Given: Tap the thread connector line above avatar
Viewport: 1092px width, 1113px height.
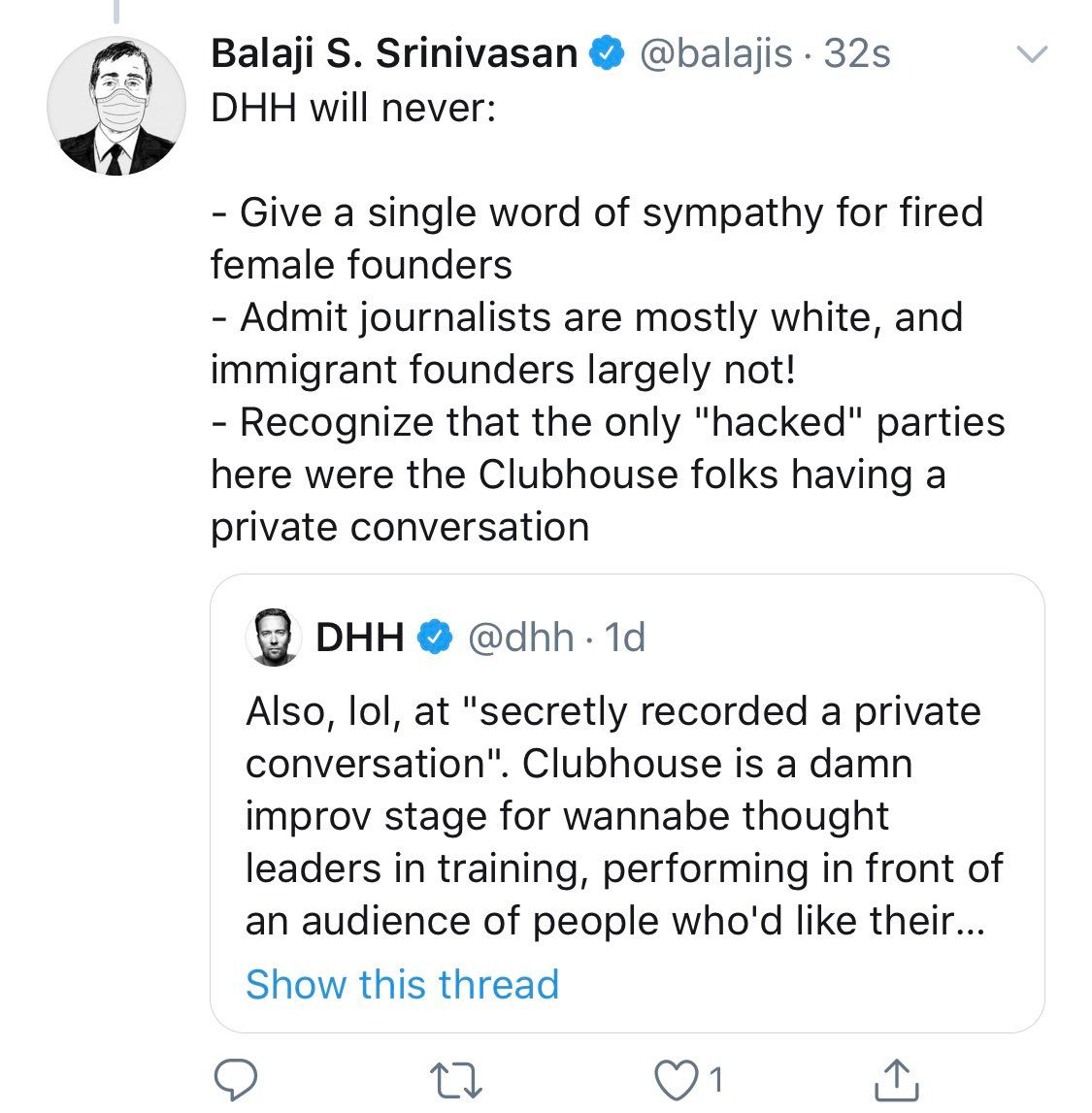Looking at the screenshot, I should (x=116, y=11).
